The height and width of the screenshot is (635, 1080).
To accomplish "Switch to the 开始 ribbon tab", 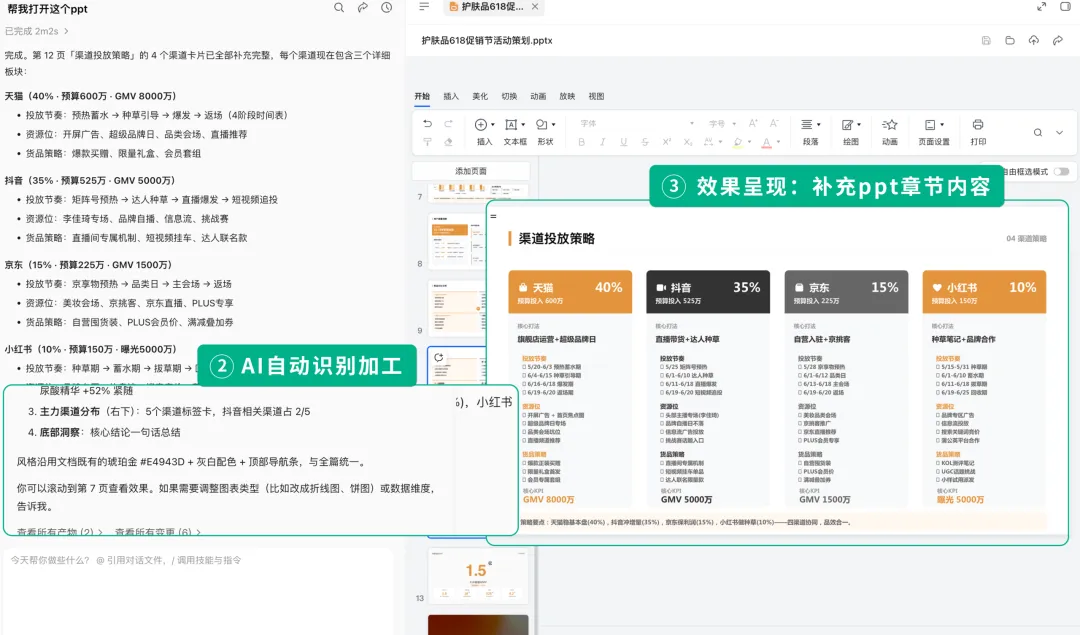I will tap(422, 96).
